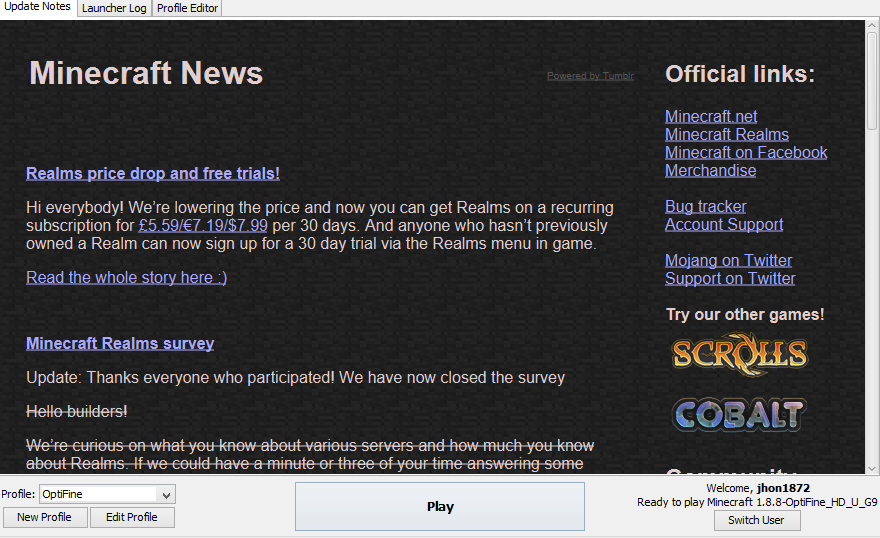Click the Switch User button
Viewport: 880px width, 538px height.
click(757, 520)
